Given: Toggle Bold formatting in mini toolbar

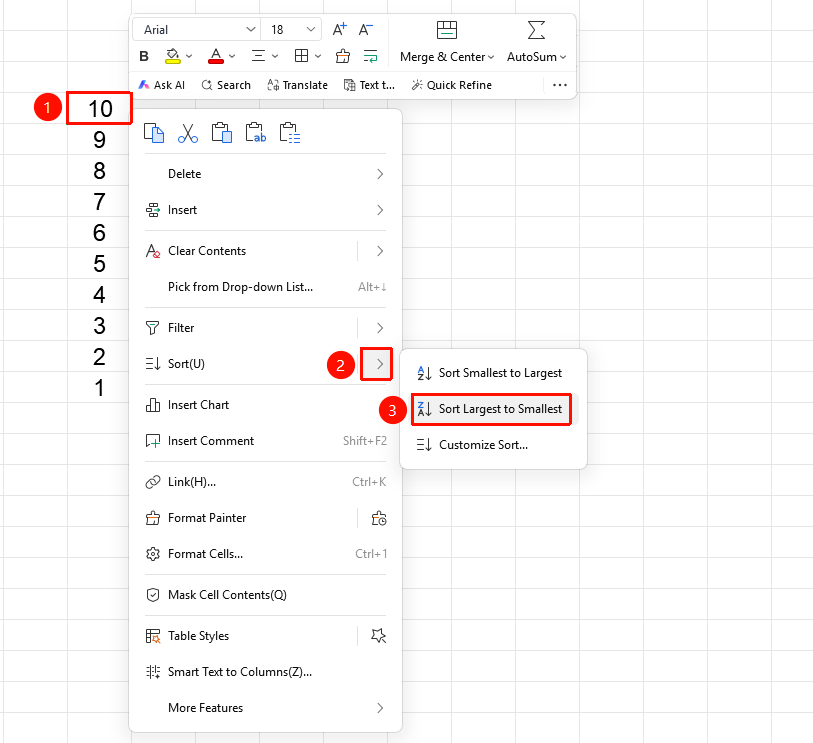Looking at the screenshot, I should pyautogui.click(x=144, y=56).
